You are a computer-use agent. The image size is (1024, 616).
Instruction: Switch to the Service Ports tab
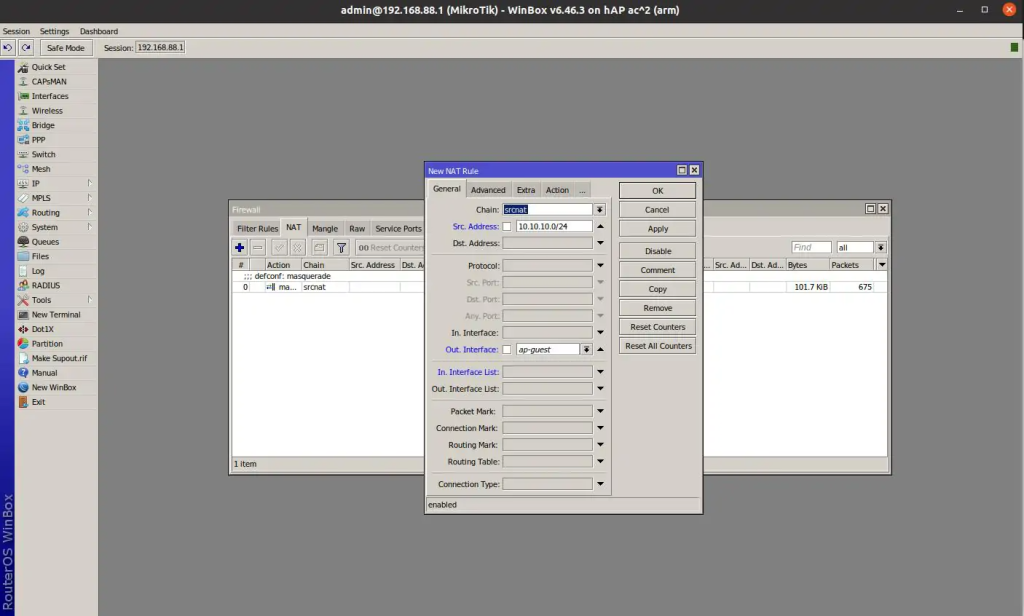398,229
